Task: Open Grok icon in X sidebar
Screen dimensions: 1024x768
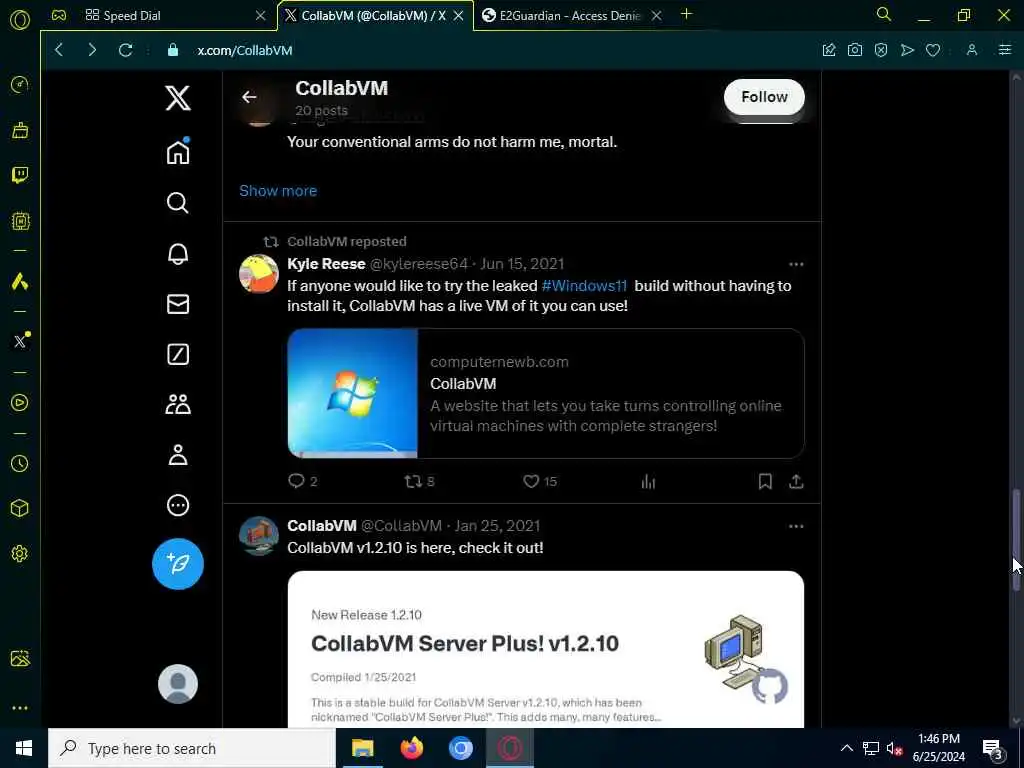Action: pos(178,355)
